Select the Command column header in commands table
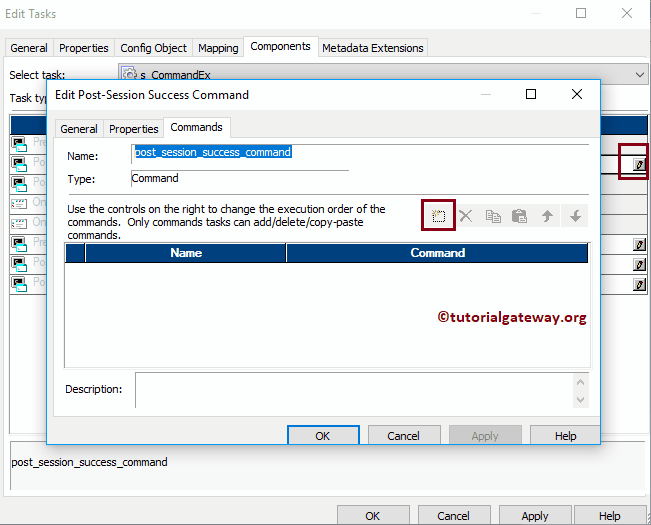Viewport: 651px width, 525px height. tap(437, 253)
